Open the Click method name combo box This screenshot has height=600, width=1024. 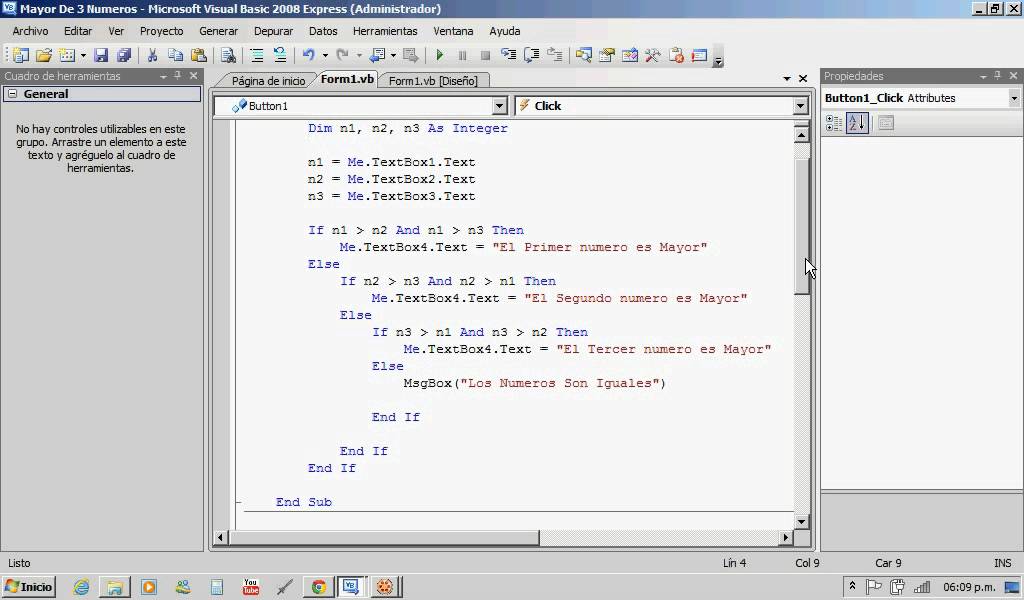(x=662, y=106)
